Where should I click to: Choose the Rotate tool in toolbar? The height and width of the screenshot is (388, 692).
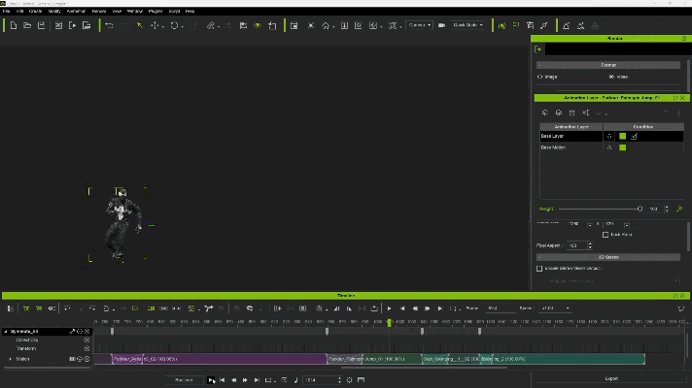[174, 26]
